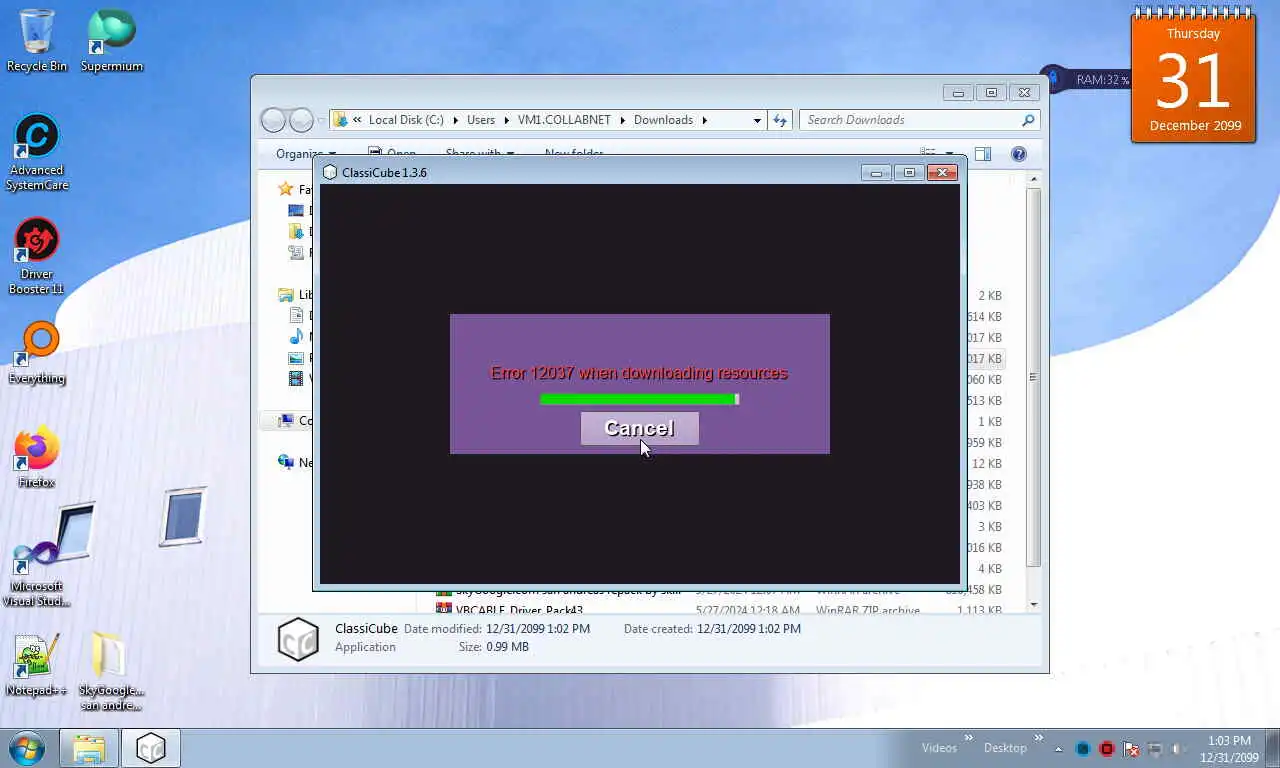The width and height of the screenshot is (1280, 768).
Task: Click the refresh button beside address bar
Action: [781, 120]
